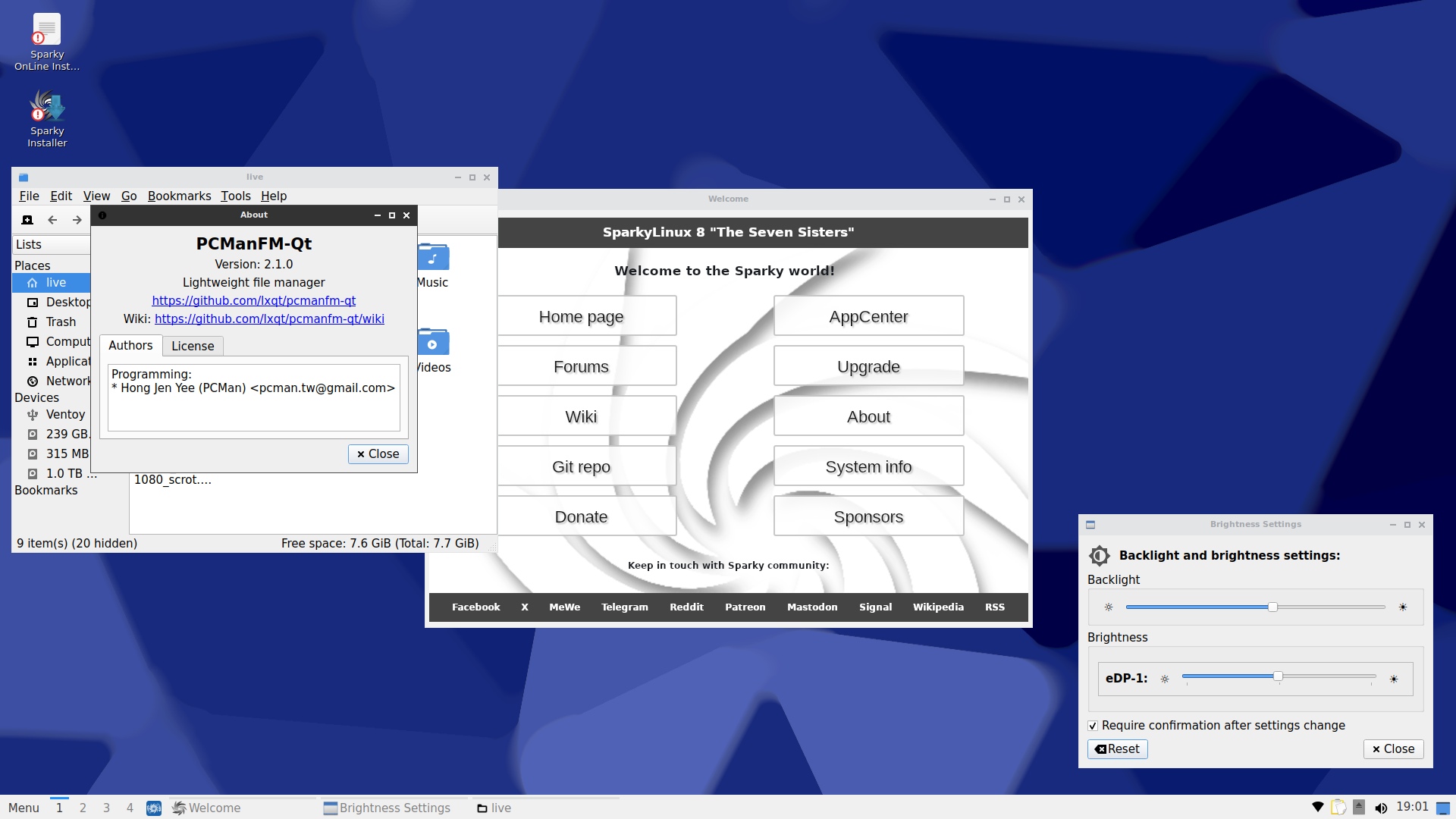This screenshot has height=819, width=1456.
Task: Click the volume icon in system tray
Action: [1381, 808]
